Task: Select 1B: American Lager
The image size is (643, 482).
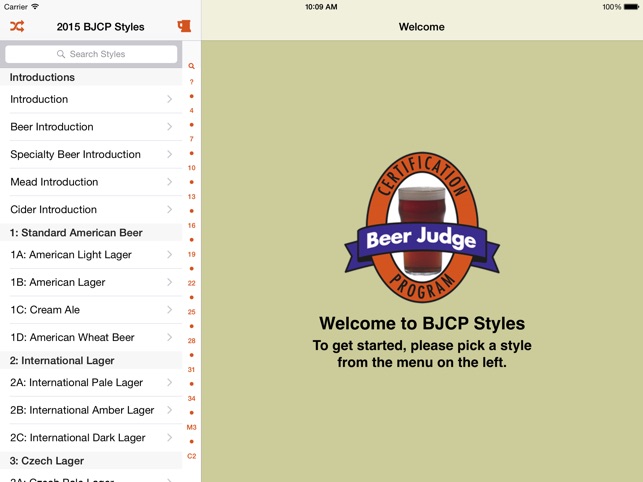Action: click(x=91, y=282)
